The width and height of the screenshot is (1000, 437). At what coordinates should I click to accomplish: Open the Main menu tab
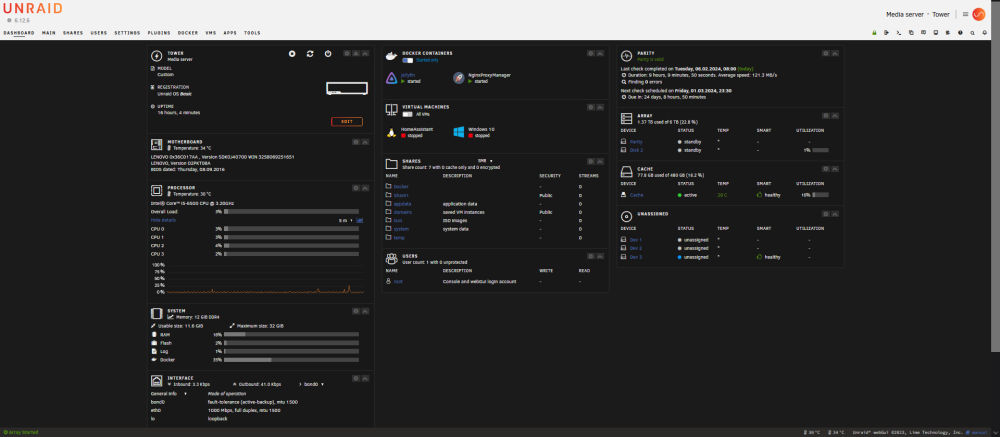tap(49, 33)
